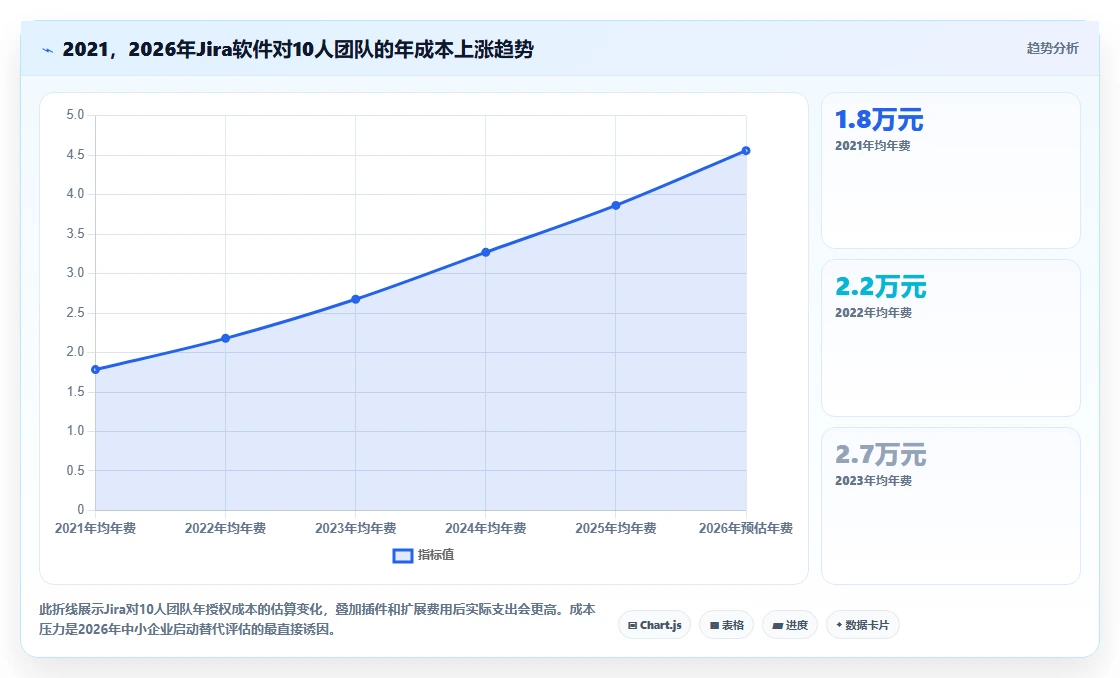Click the 进度 tag pill
1120x678 pixels.
coord(790,625)
